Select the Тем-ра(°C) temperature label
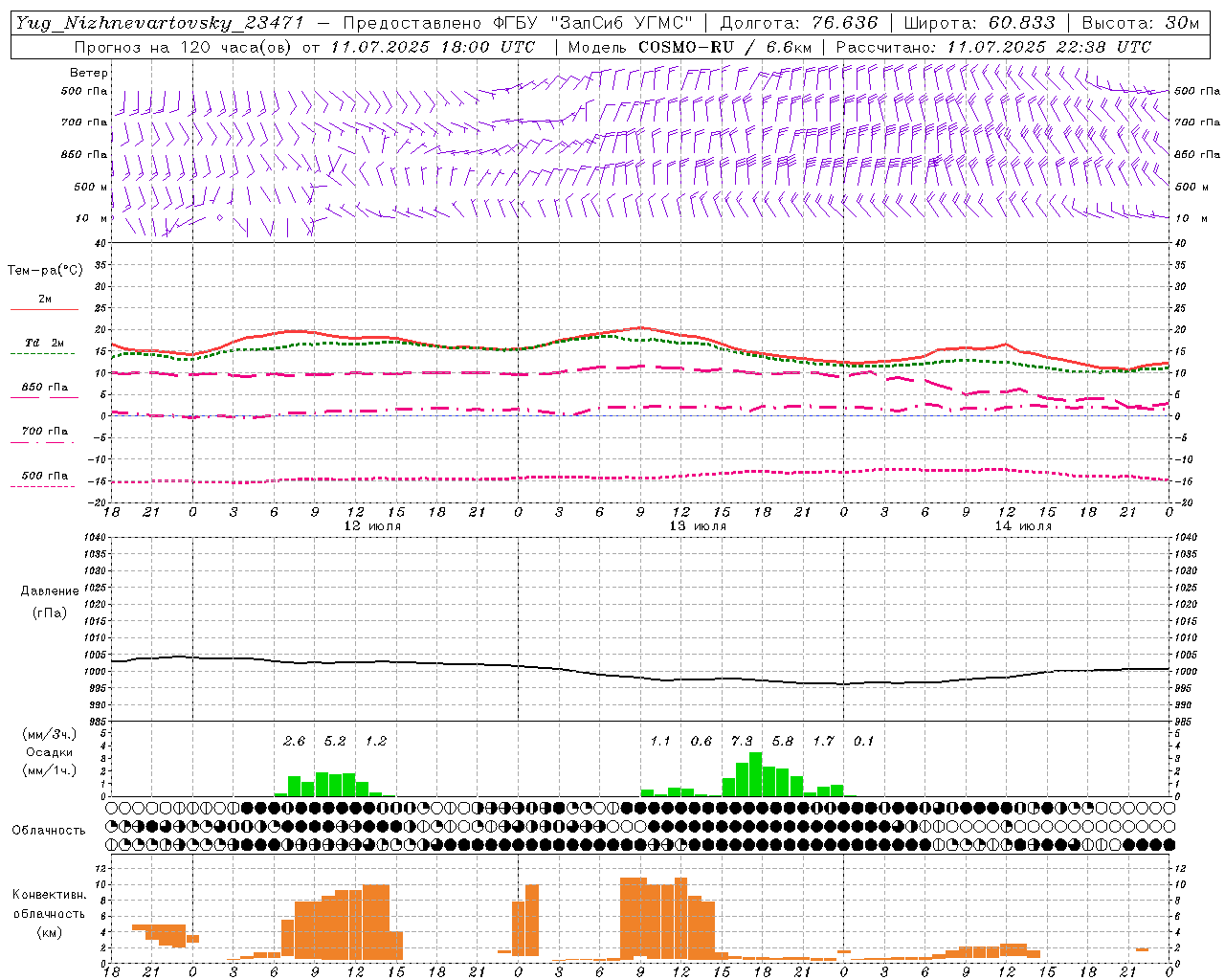The width and height of the screenshot is (1225, 980). (x=45, y=271)
